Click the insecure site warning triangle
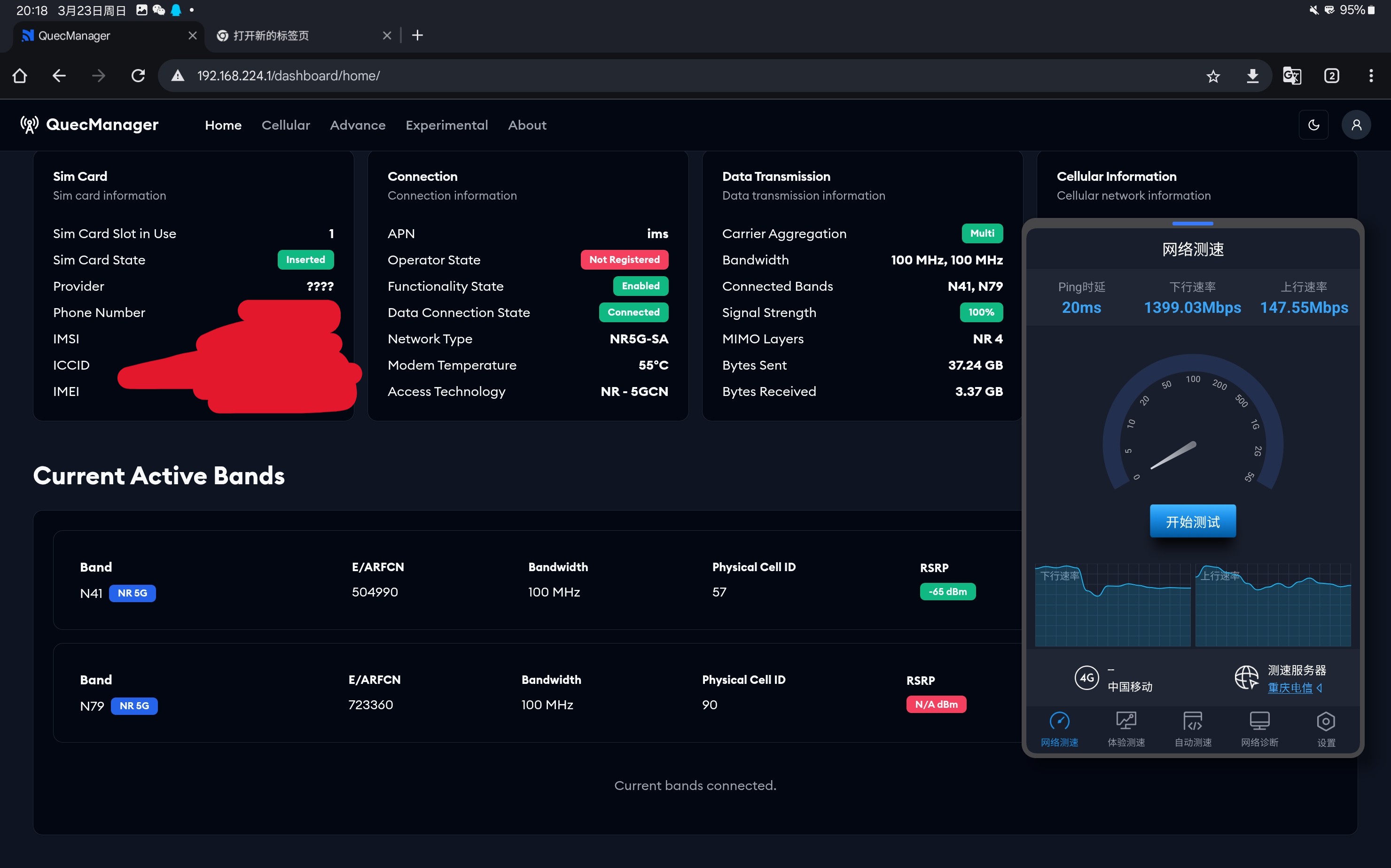 (178, 76)
